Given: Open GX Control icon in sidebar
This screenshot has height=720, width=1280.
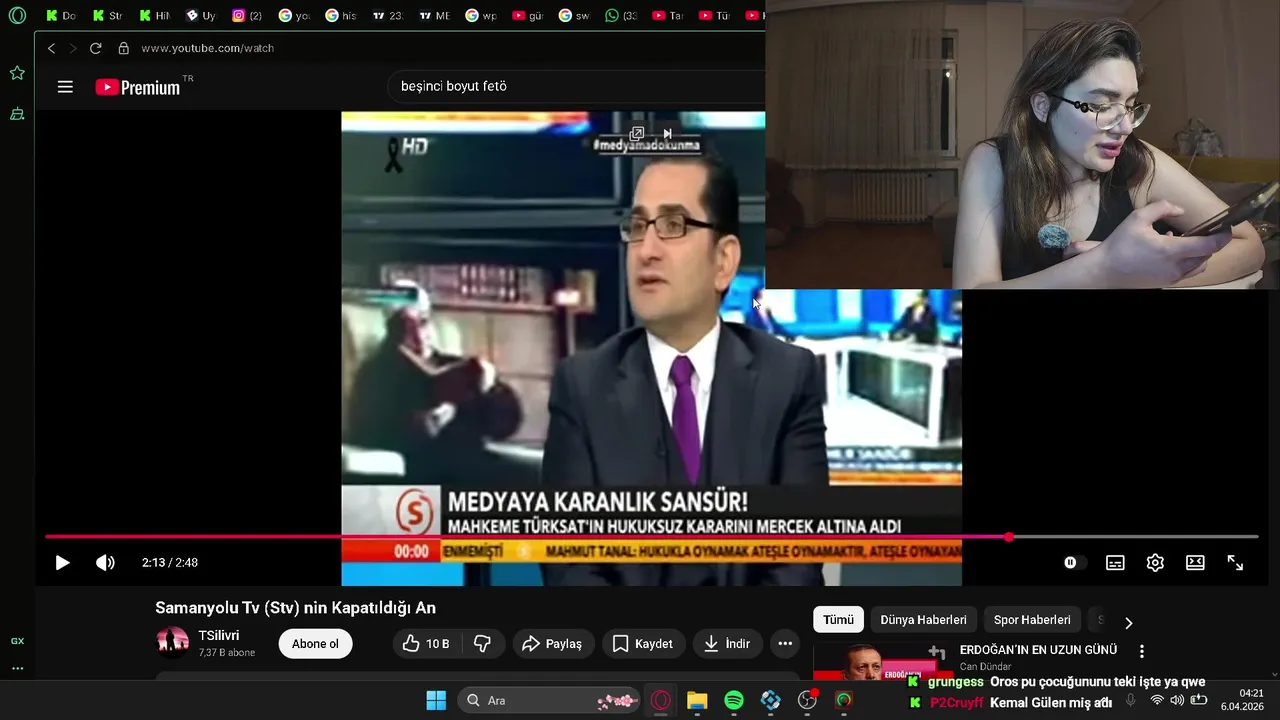Looking at the screenshot, I should pyautogui.click(x=17, y=115).
